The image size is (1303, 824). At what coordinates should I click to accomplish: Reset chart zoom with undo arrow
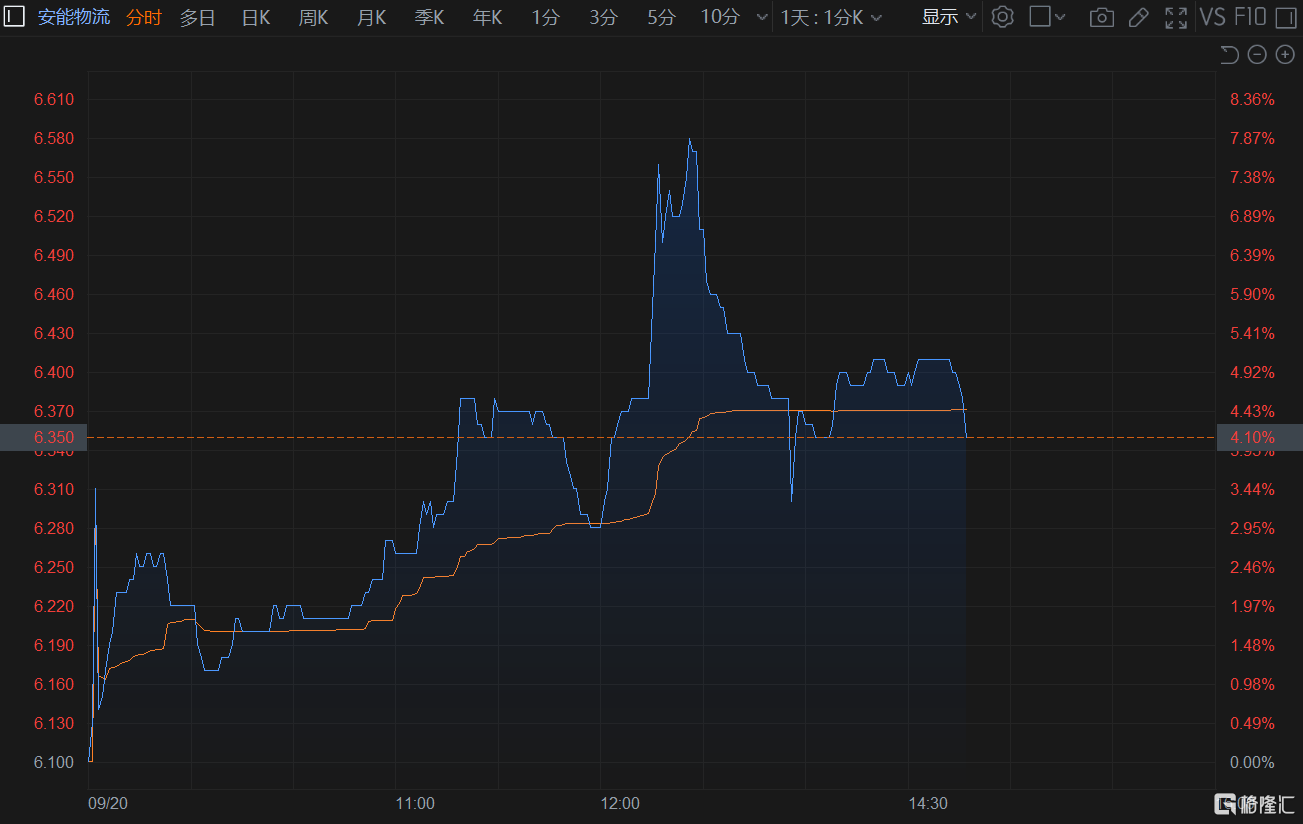point(1229,55)
